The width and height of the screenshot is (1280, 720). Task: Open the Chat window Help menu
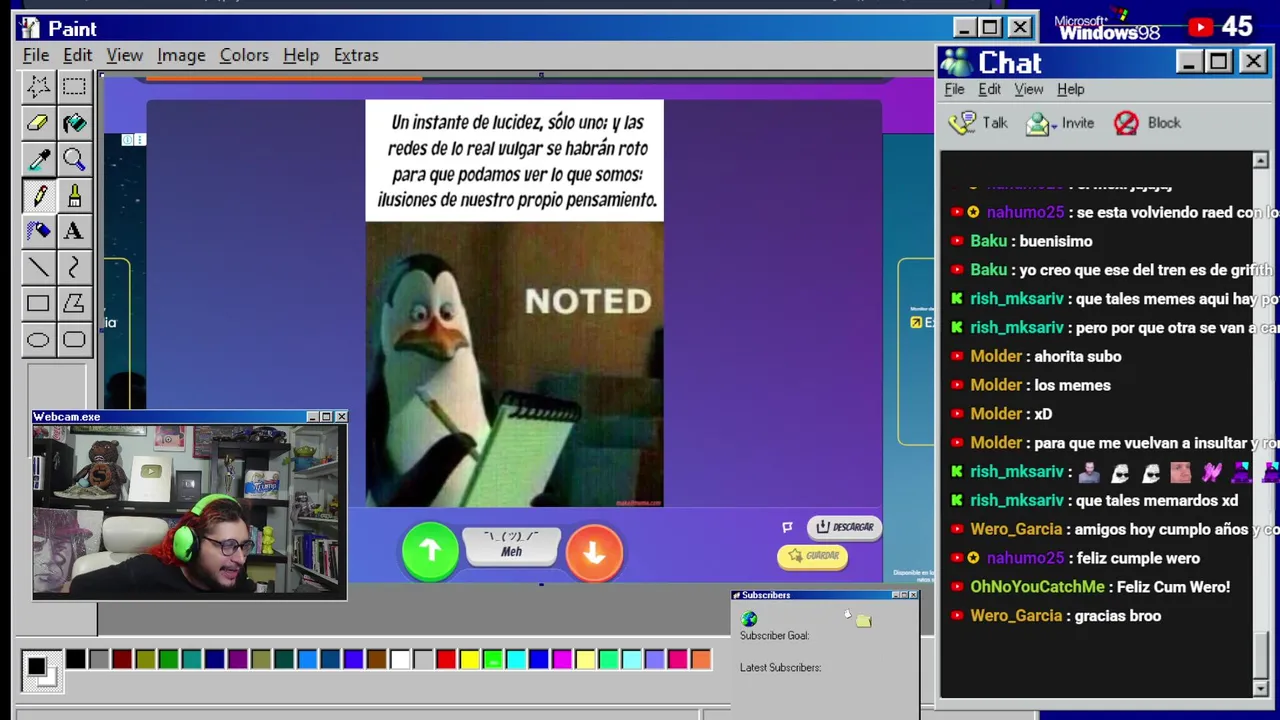(1071, 89)
